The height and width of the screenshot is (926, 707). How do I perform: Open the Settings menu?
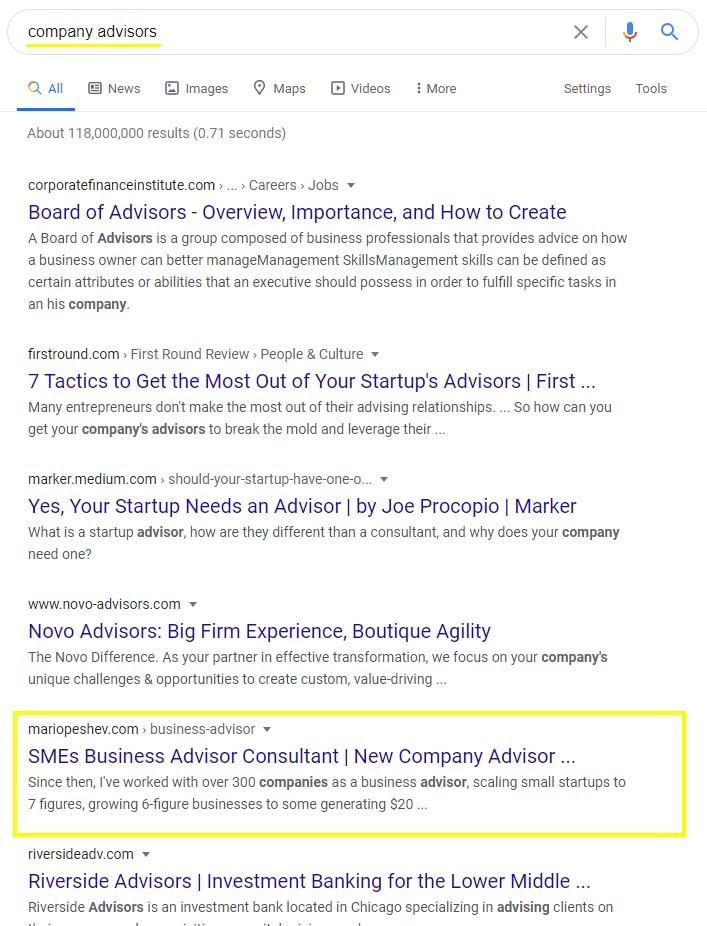[587, 88]
